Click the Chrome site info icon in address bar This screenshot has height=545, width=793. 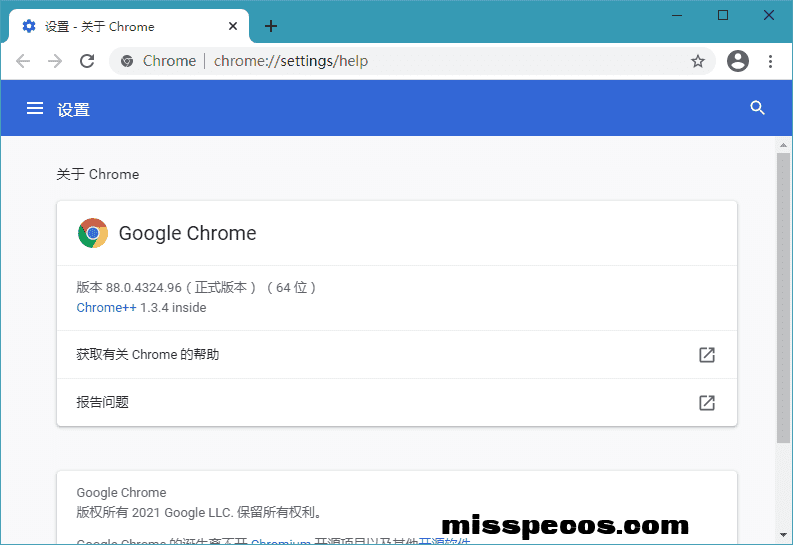[127, 61]
